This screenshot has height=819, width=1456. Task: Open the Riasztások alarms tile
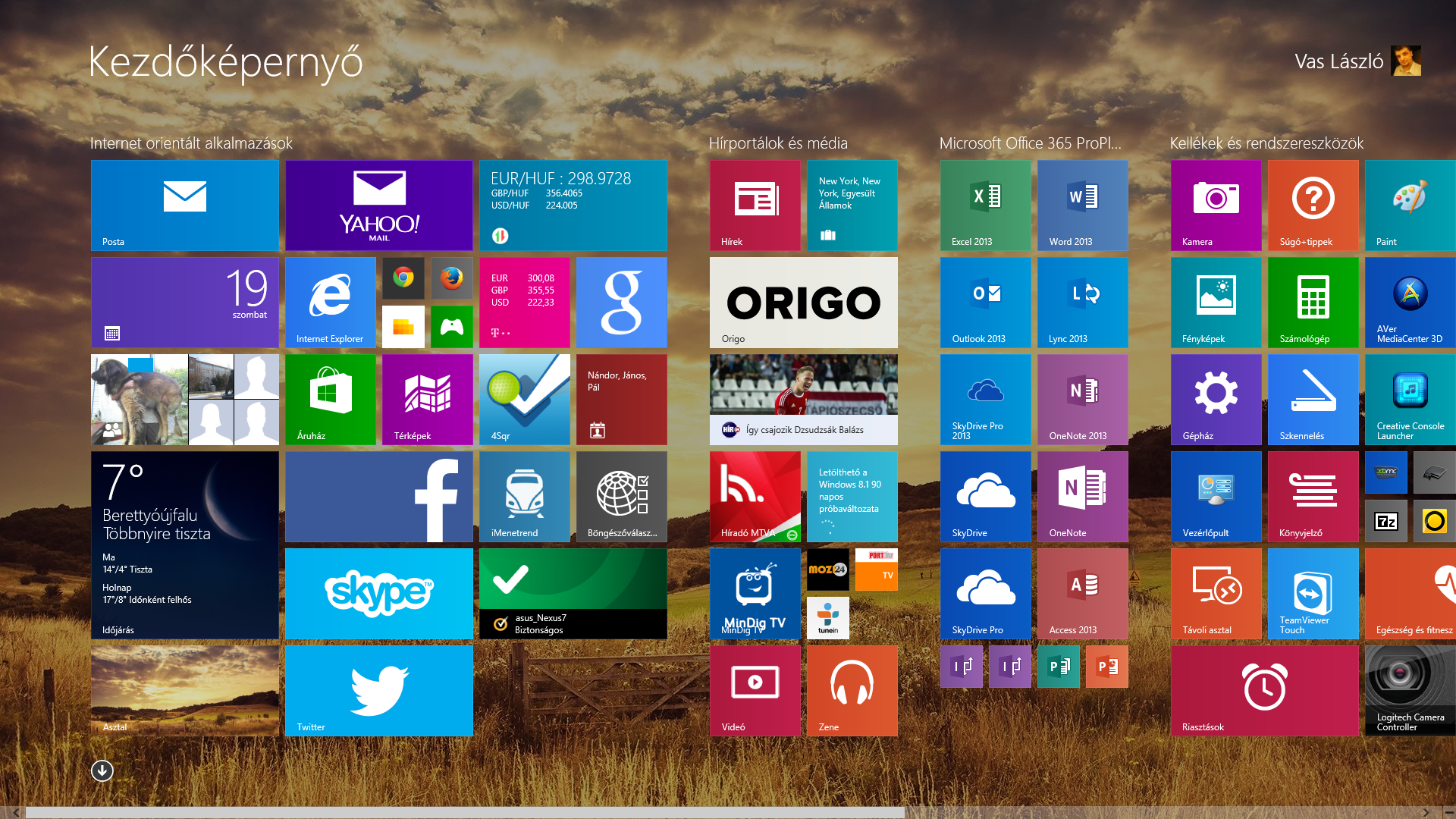click(1264, 691)
